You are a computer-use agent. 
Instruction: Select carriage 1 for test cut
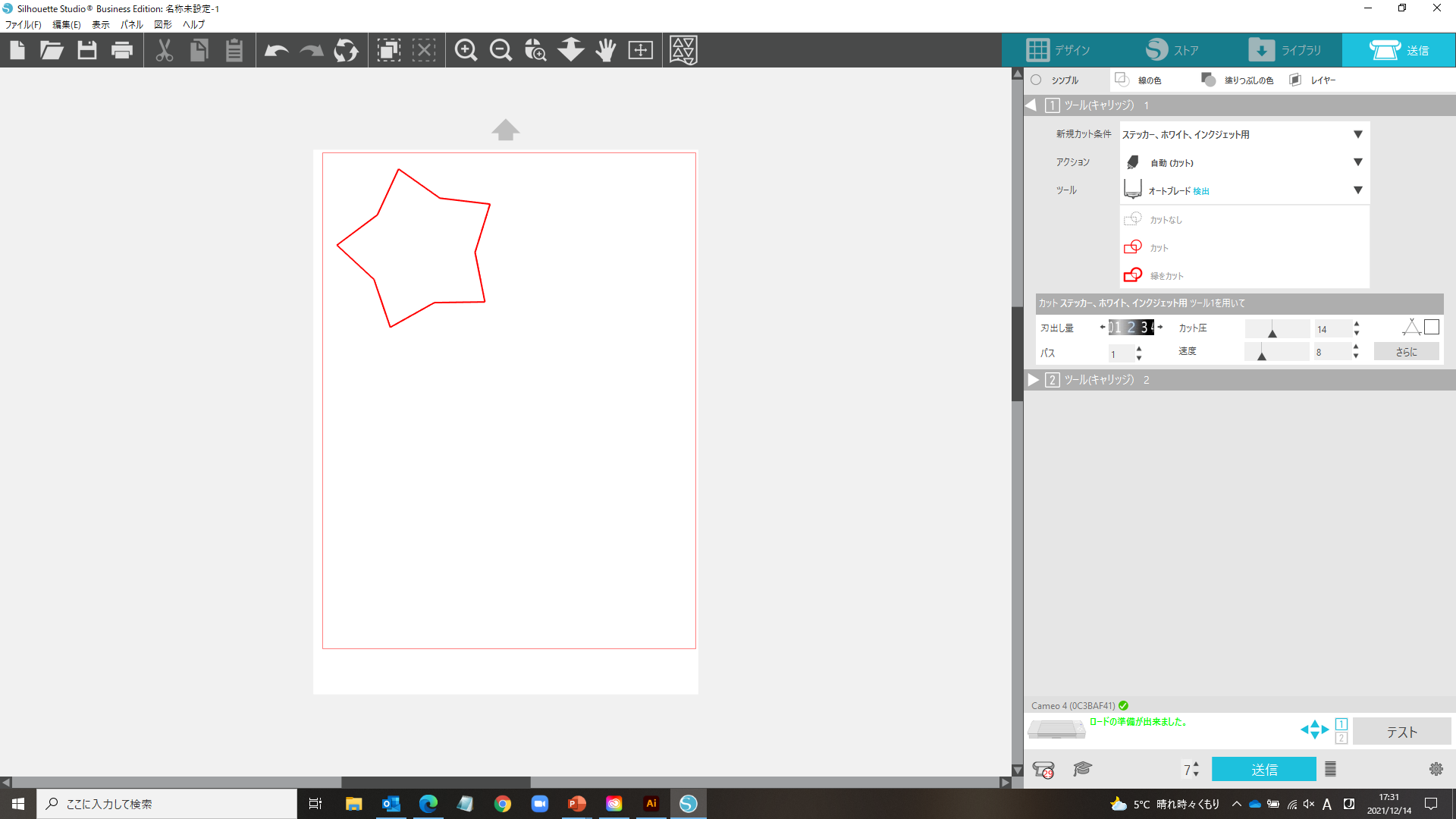point(1341,724)
